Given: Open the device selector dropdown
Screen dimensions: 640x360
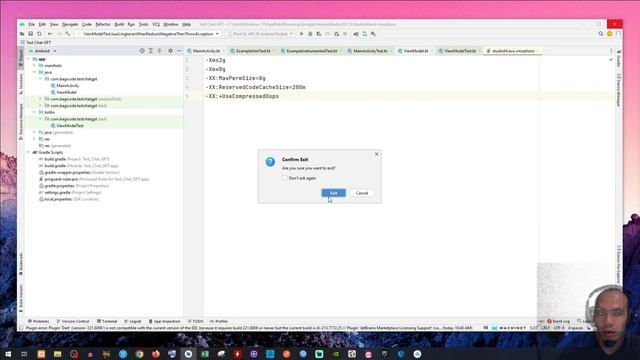Looking at the screenshot, I should (x=260, y=34).
